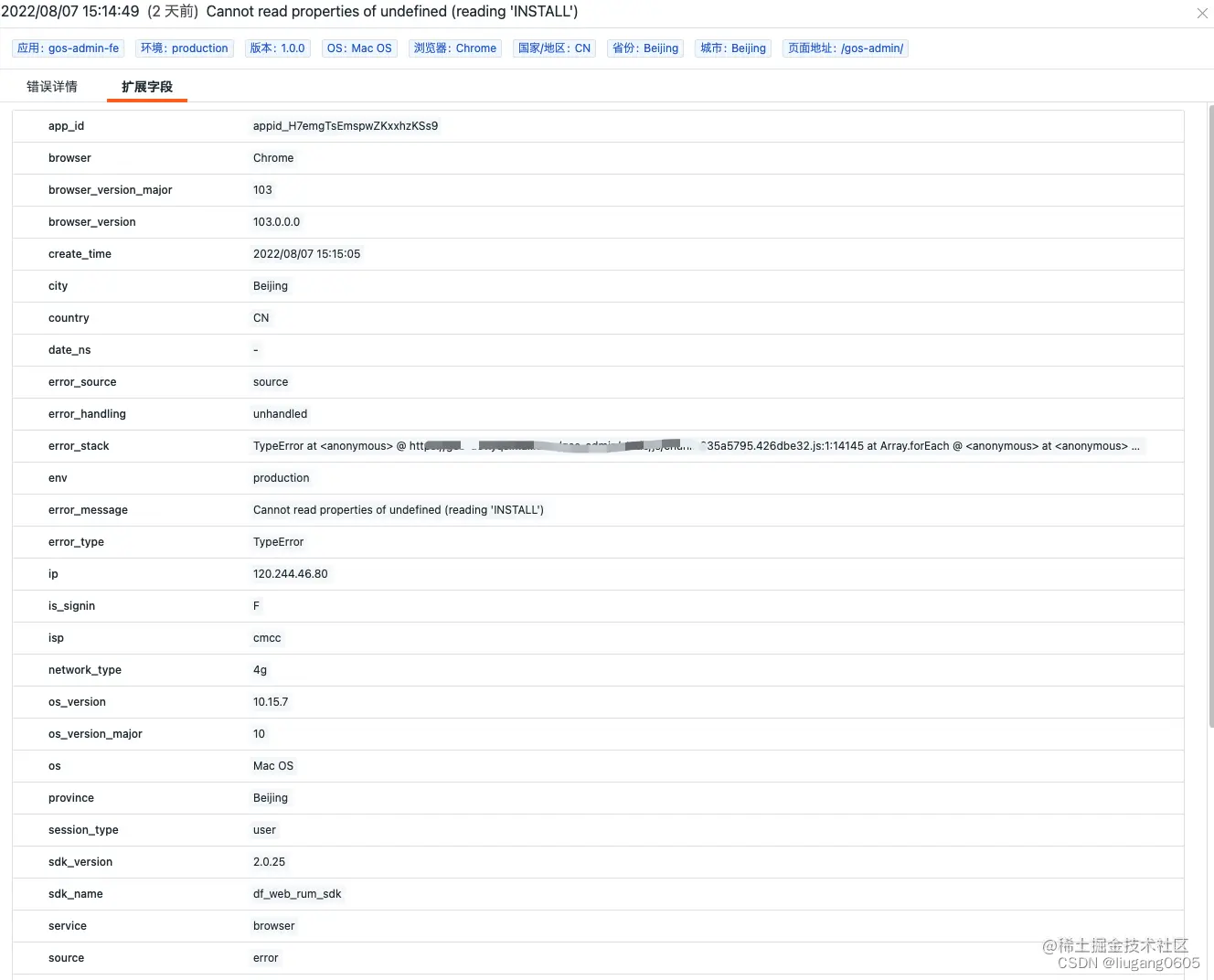1214x980 pixels.
Task: Click the error_type value TypeError
Action: (278, 542)
